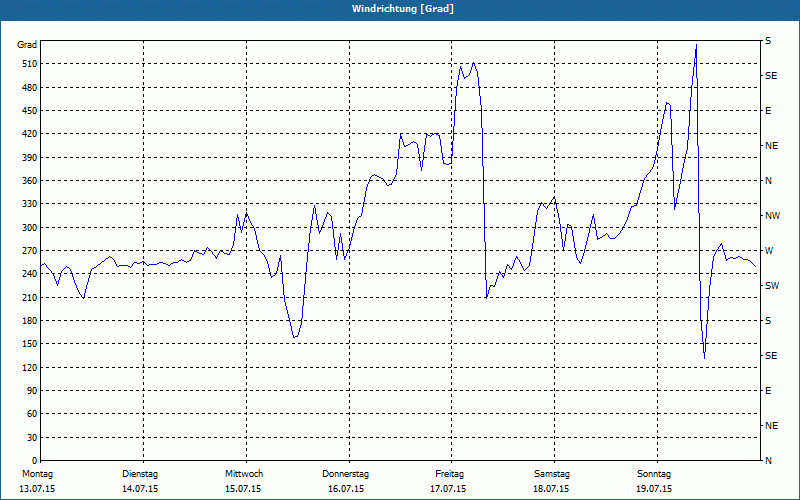Click the 510 y-axis label
This screenshot has width=800, height=500.
(x=30, y=64)
